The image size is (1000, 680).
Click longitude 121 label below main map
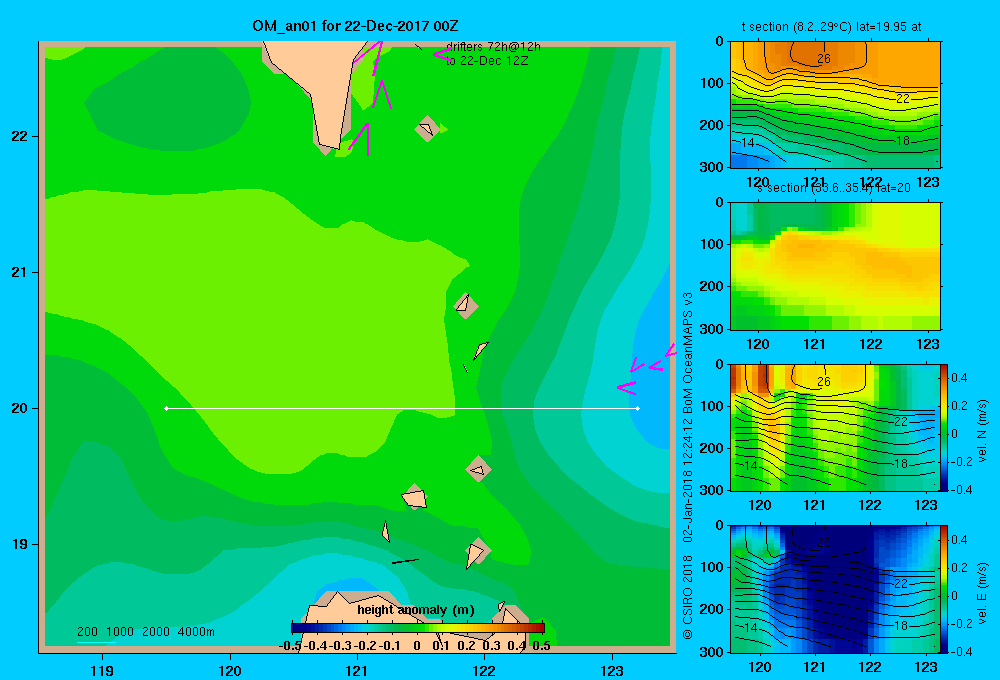[x=357, y=670]
